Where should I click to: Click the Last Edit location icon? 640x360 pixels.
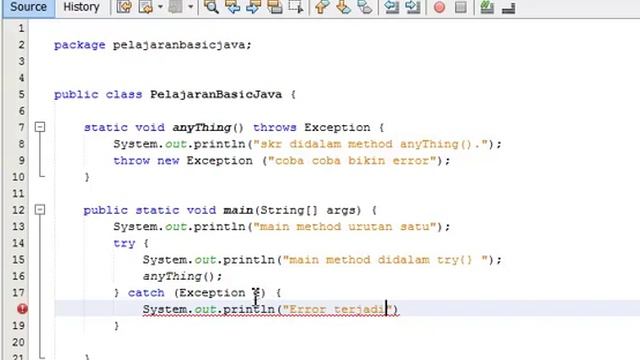click(124, 7)
